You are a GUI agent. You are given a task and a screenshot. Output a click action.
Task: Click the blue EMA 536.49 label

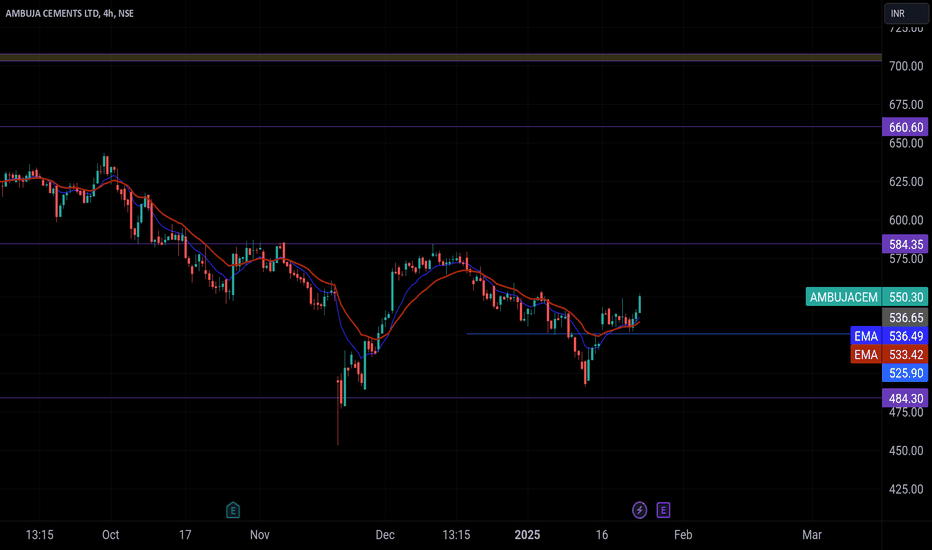coord(889,336)
